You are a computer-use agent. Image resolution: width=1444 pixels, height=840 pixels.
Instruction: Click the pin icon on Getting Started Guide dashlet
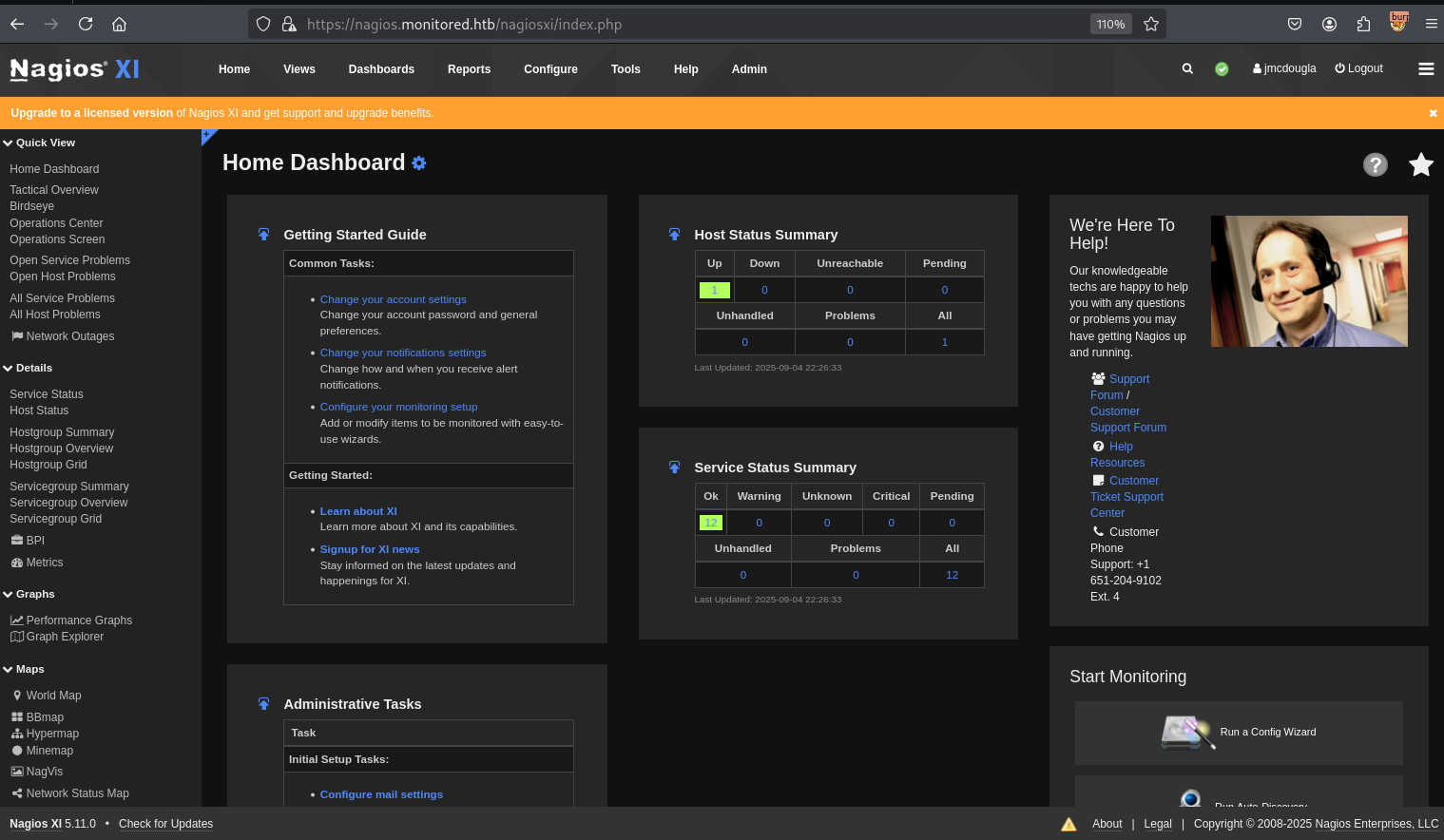[263, 235]
